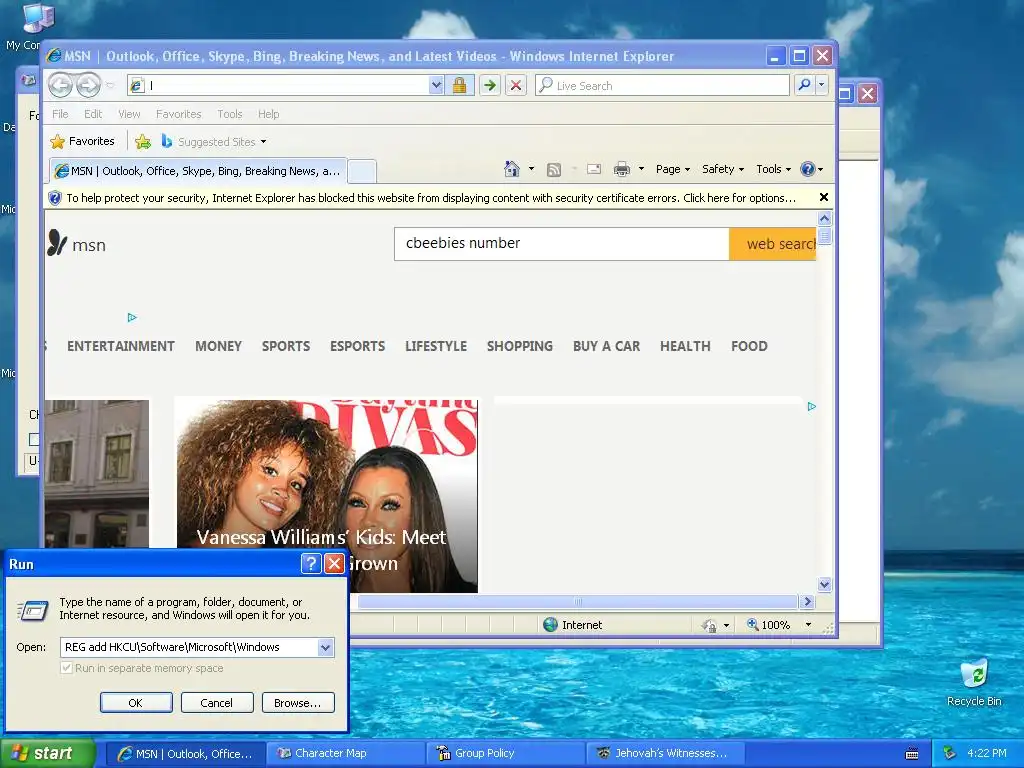Open the File menu

(60, 114)
